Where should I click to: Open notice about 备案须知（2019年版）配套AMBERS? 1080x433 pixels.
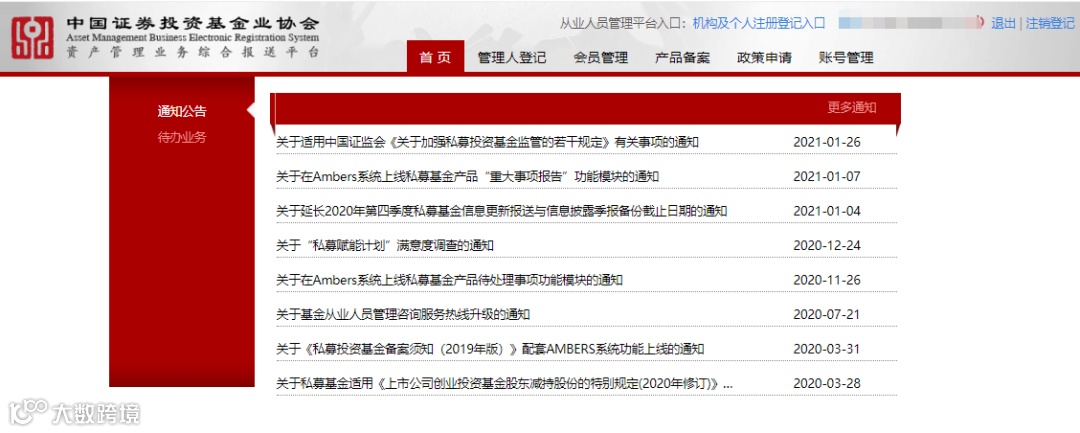(490, 349)
